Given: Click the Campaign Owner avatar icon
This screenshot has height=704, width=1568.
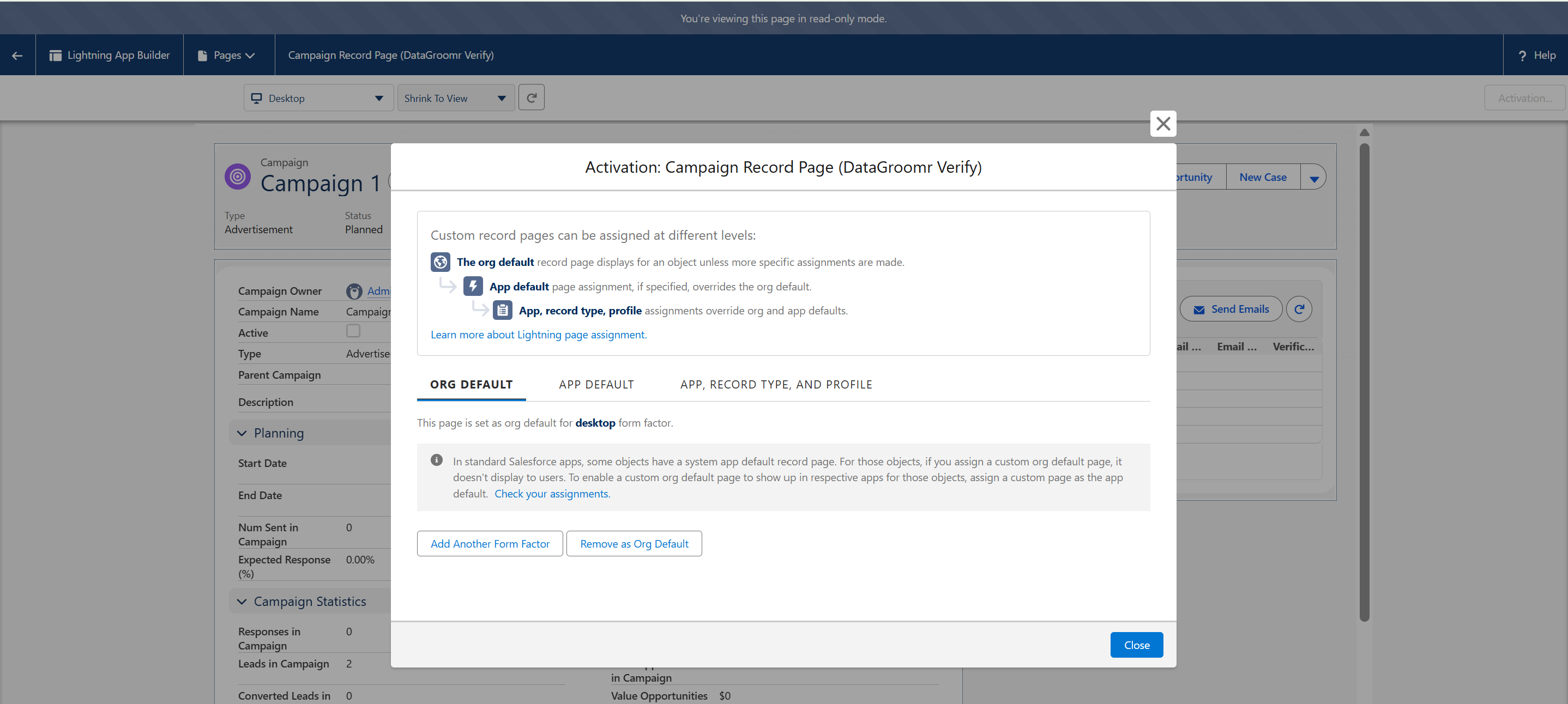Looking at the screenshot, I should [x=354, y=292].
